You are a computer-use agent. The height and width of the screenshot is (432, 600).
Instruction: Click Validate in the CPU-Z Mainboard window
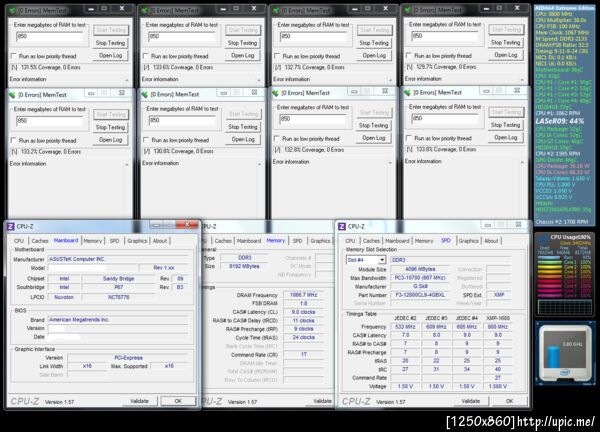pyautogui.click(x=139, y=401)
